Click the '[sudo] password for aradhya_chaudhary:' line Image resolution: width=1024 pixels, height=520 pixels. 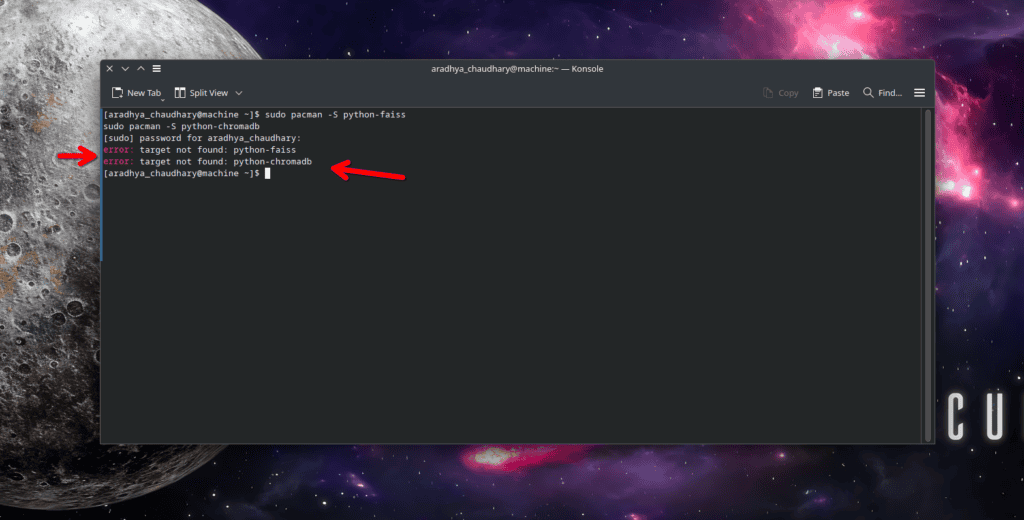(202, 138)
